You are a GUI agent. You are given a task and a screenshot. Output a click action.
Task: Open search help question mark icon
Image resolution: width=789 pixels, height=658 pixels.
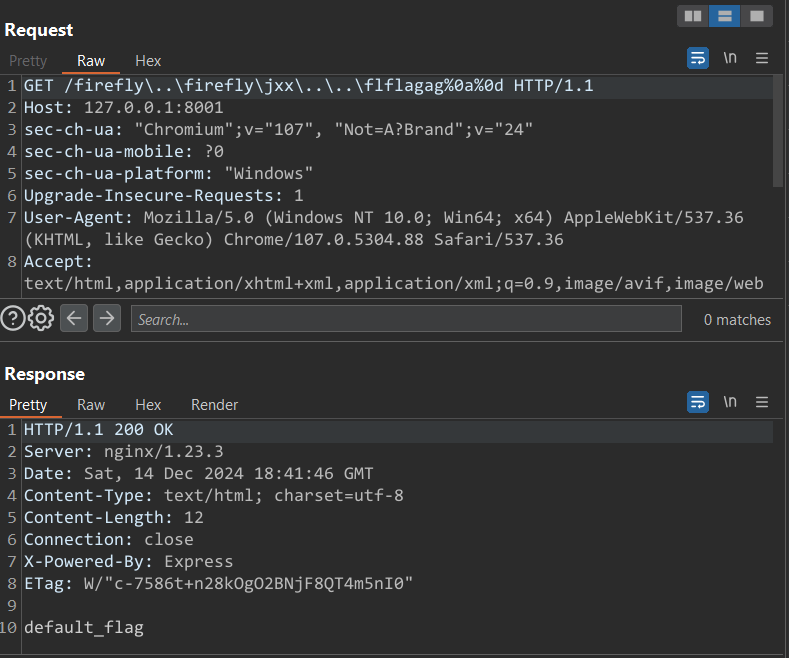click(x=13, y=319)
